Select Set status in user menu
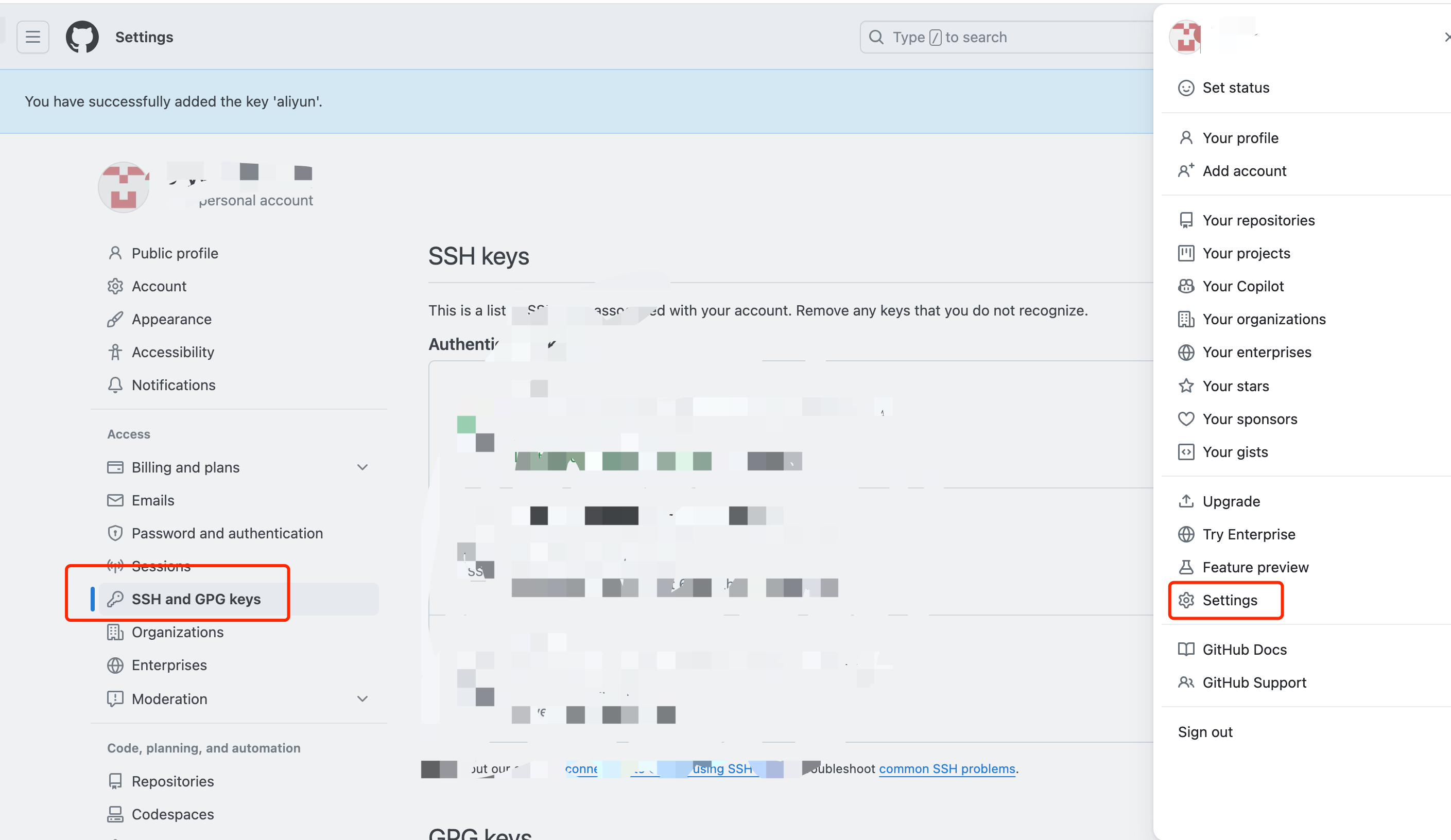The width and height of the screenshot is (1451, 840). pos(1236,87)
